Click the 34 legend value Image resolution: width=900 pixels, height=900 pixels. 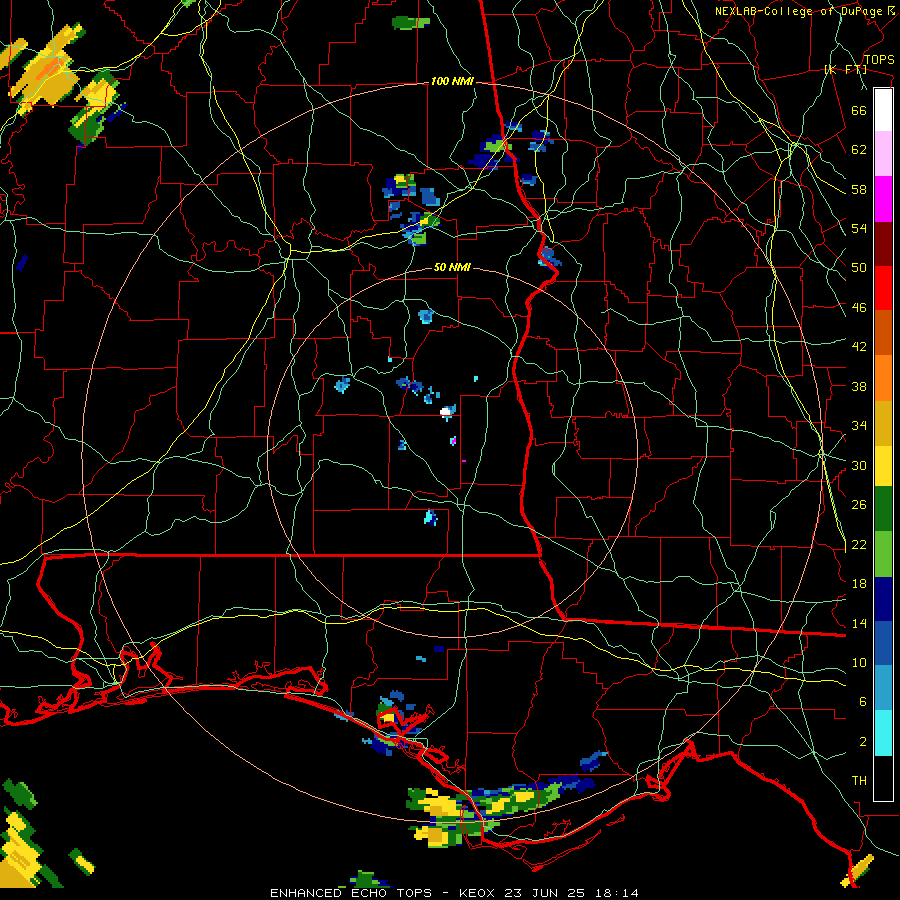pos(859,425)
